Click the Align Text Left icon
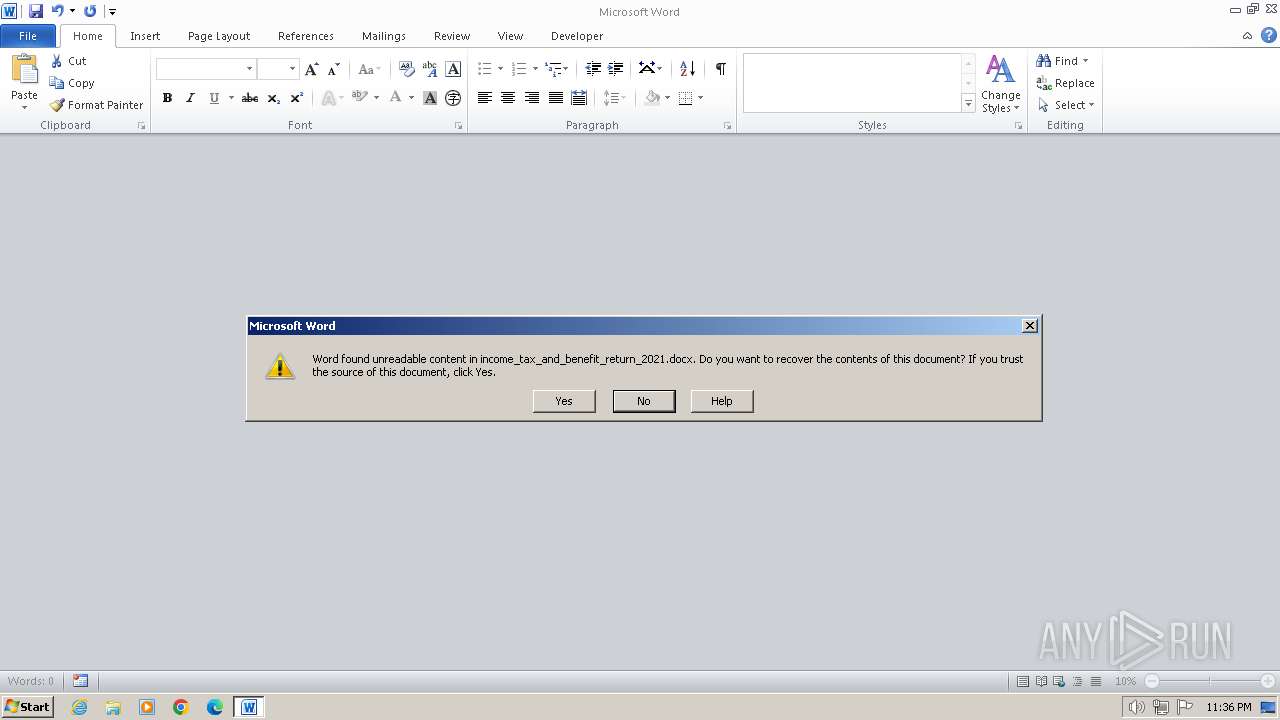The width and height of the screenshot is (1280, 720). [485, 98]
